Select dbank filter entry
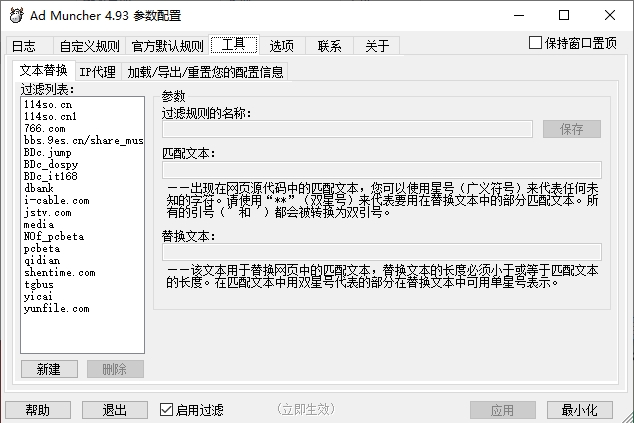 [82, 188]
